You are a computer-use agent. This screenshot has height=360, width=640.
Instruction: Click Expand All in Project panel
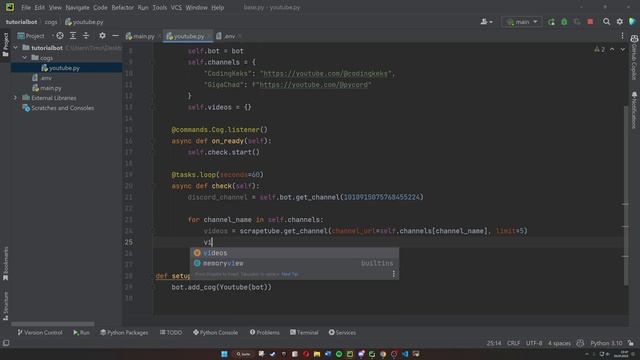coord(73,36)
